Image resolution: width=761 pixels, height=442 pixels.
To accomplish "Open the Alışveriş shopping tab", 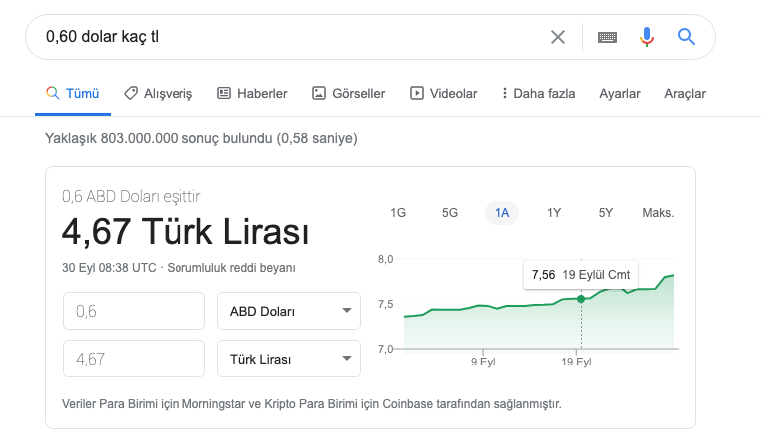I will pyautogui.click(x=158, y=93).
